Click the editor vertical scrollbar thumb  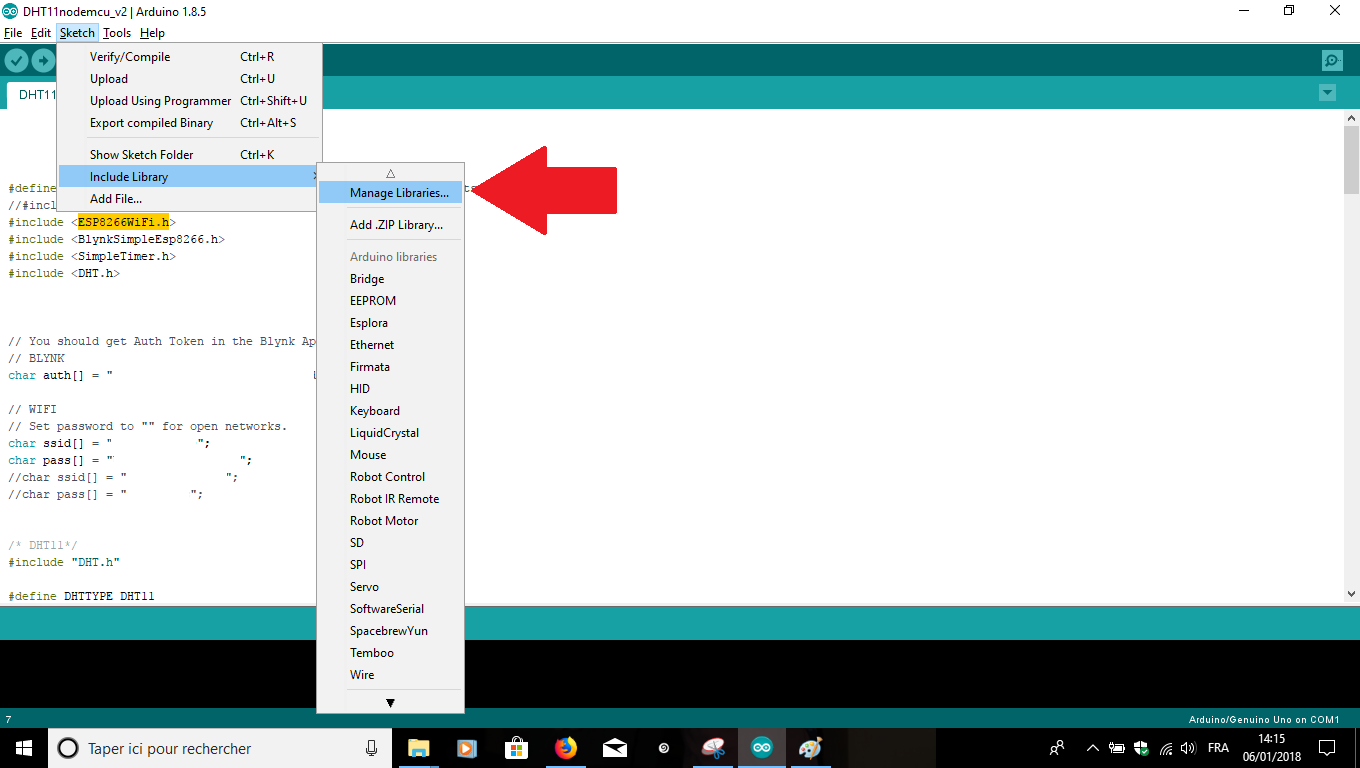(x=1351, y=160)
